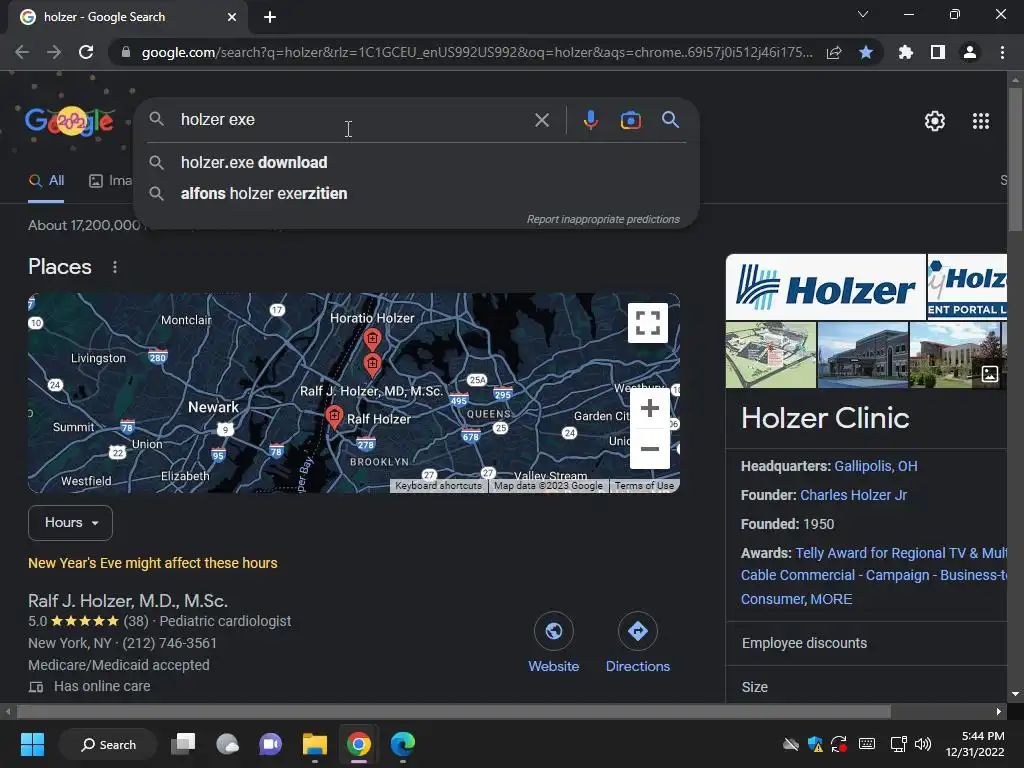
Task: Click the Google doodle logo
Action: [x=69, y=121]
